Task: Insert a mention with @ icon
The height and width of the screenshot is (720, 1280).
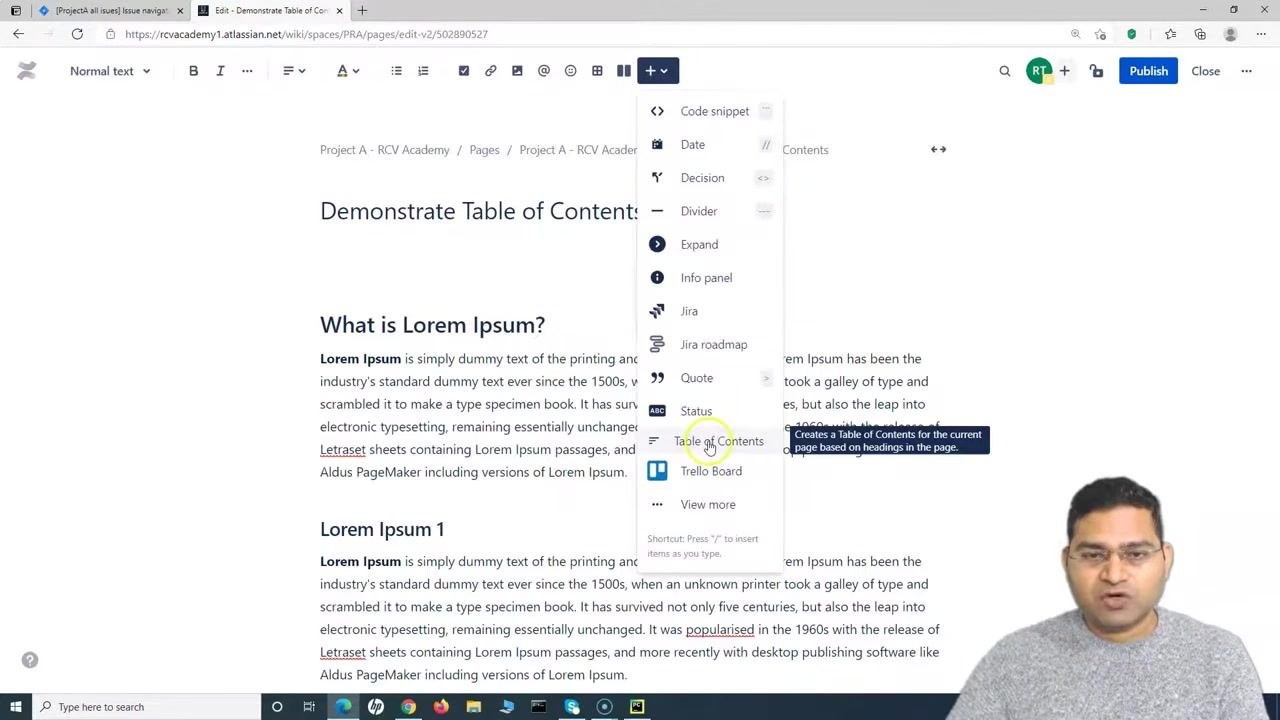Action: pos(544,71)
